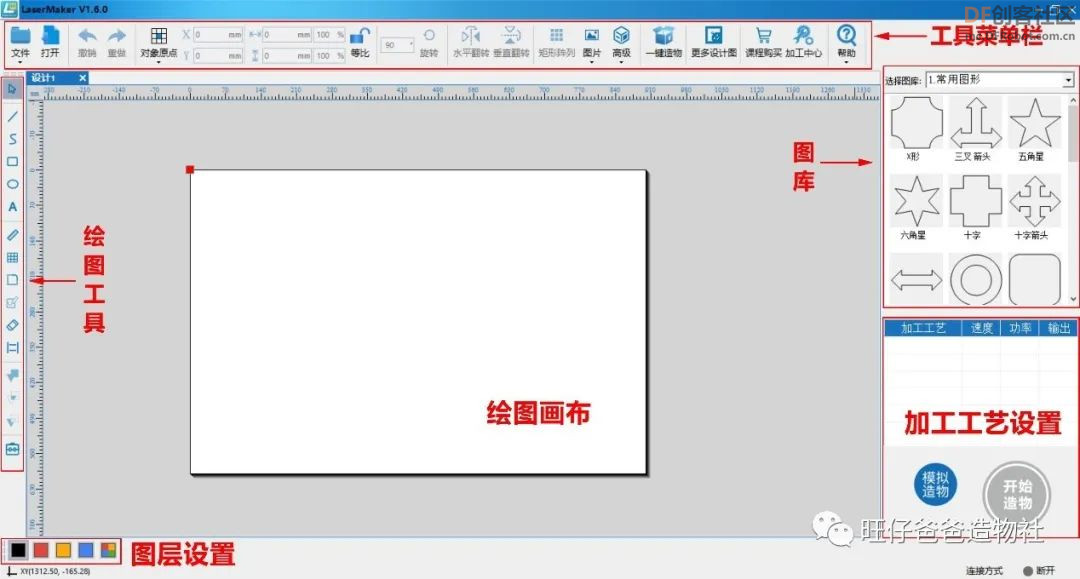
Task: Select the rounded-corner page tool
Action: (x=12, y=280)
